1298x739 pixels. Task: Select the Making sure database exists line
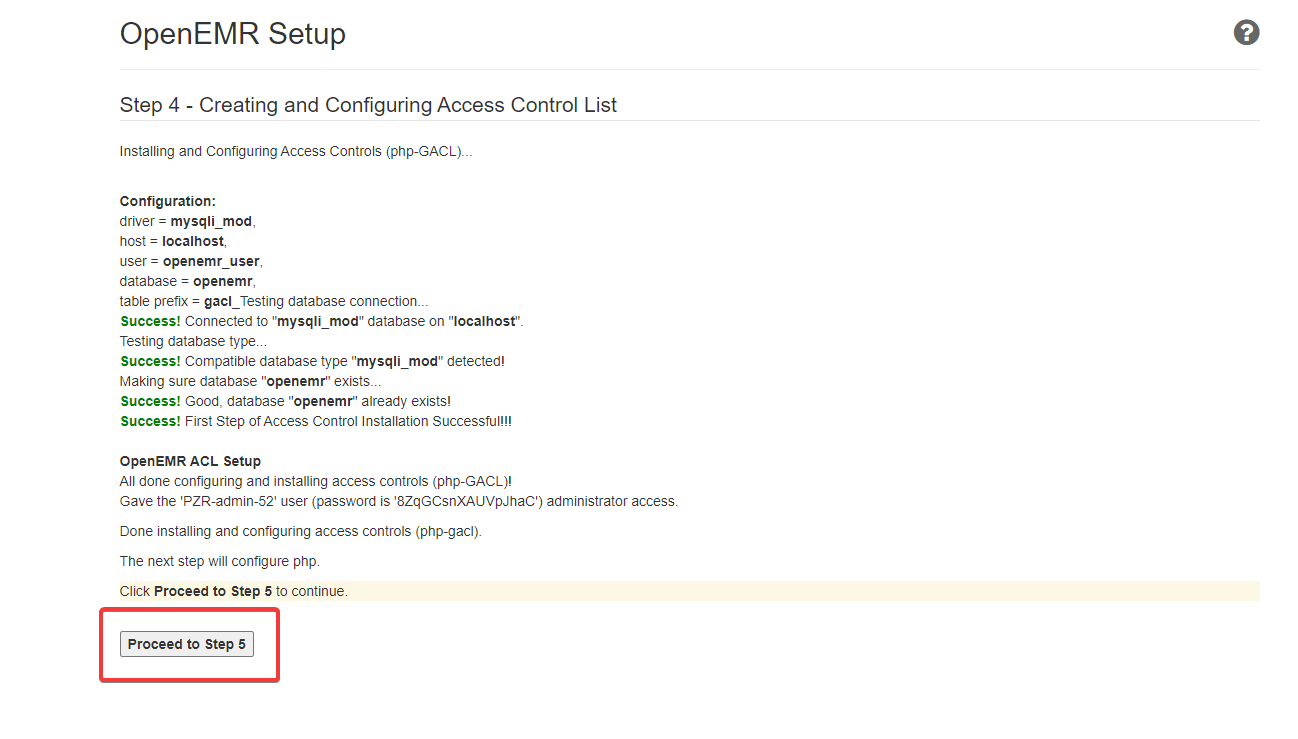click(x=250, y=381)
